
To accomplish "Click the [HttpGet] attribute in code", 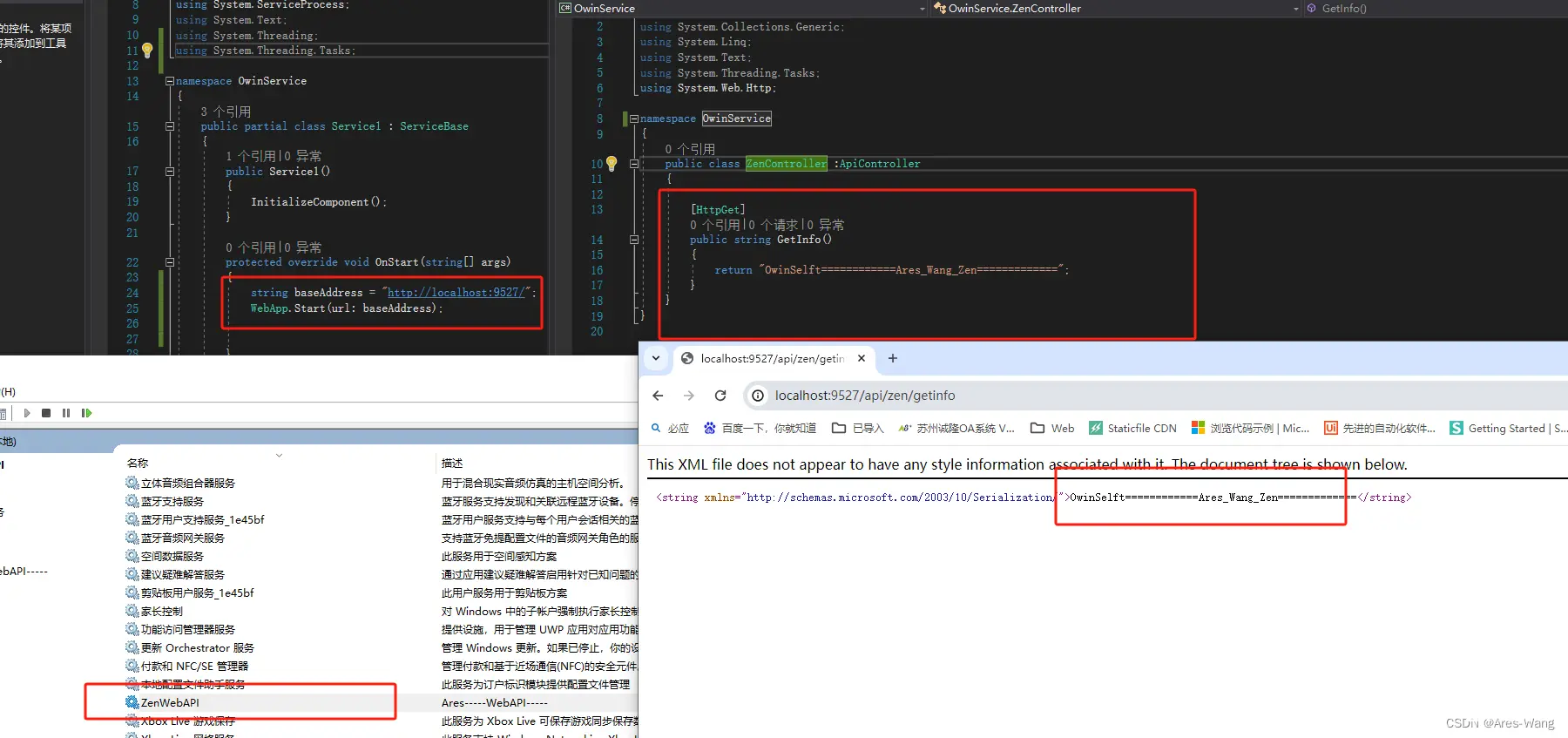I will click(x=718, y=210).
